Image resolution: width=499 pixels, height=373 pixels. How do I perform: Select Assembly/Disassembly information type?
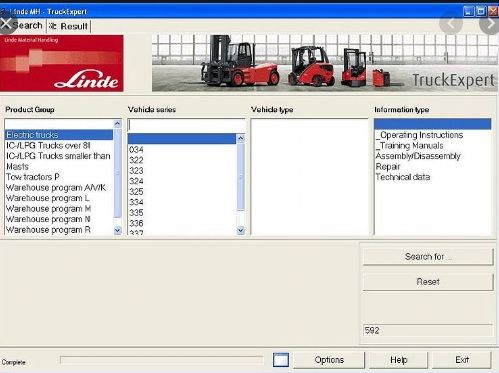coord(432,156)
